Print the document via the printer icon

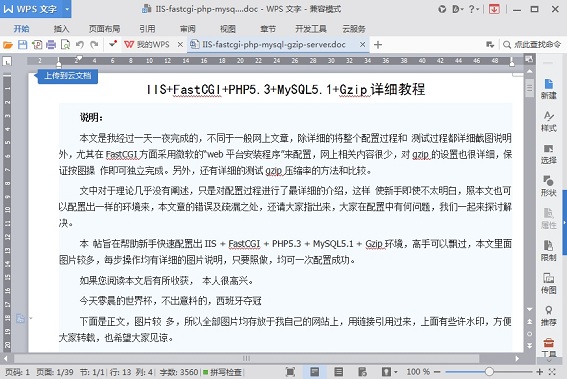(x=51, y=45)
